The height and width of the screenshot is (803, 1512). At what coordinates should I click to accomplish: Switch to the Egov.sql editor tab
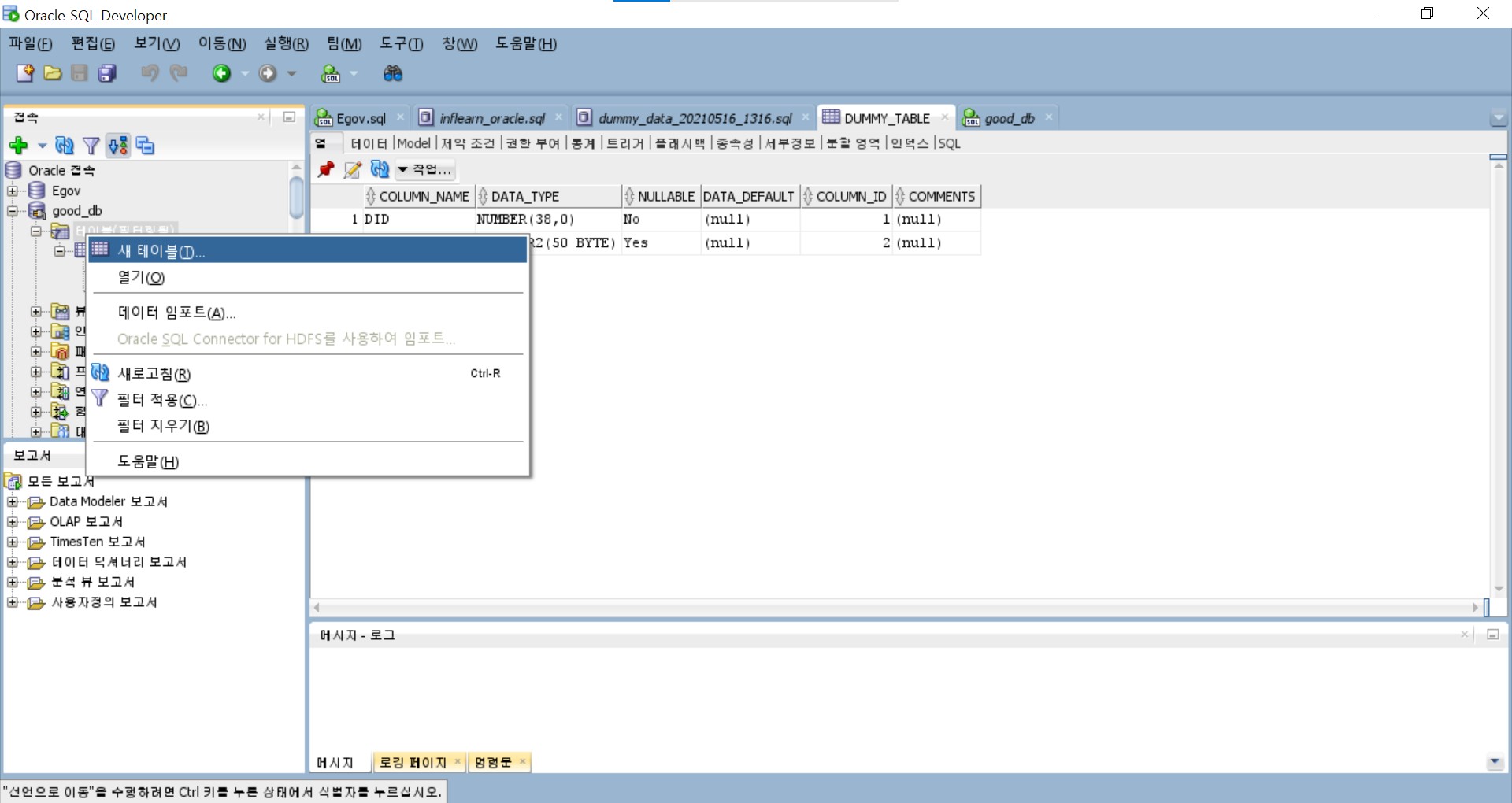361,118
